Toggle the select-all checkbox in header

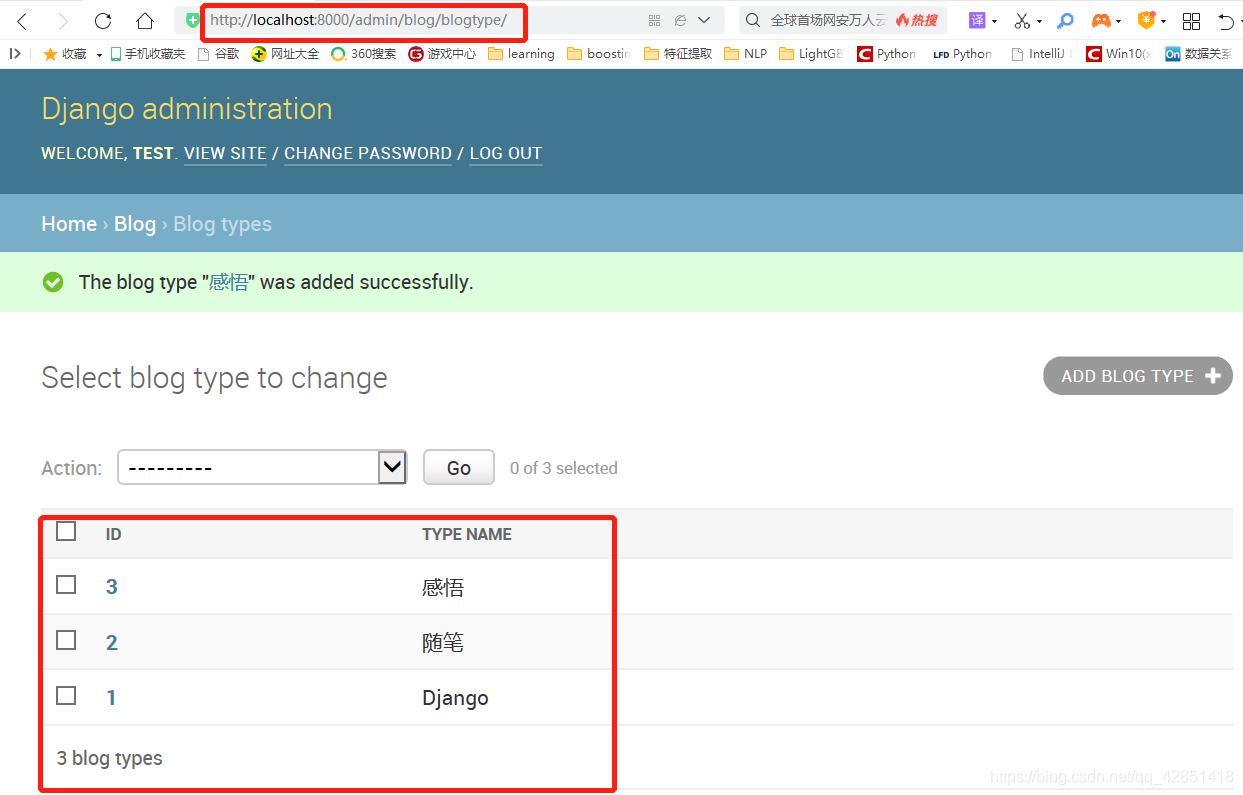(x=66, y=532)
